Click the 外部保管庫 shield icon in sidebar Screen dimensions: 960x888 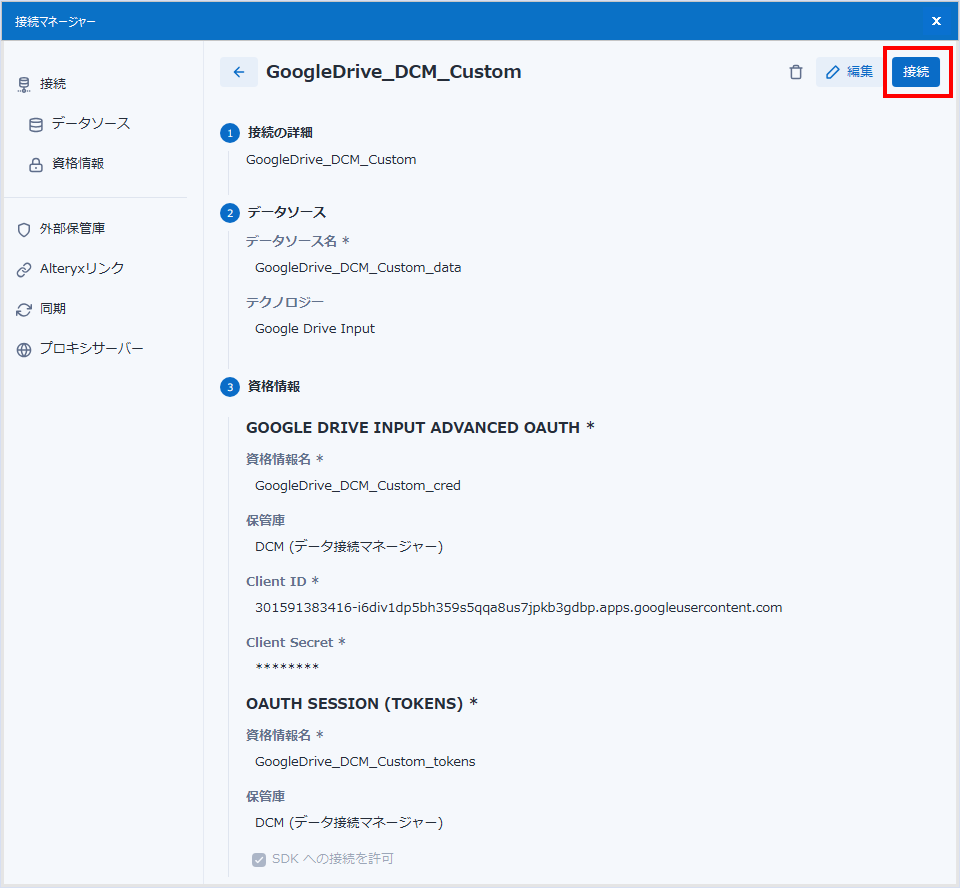tap(24, 230)
